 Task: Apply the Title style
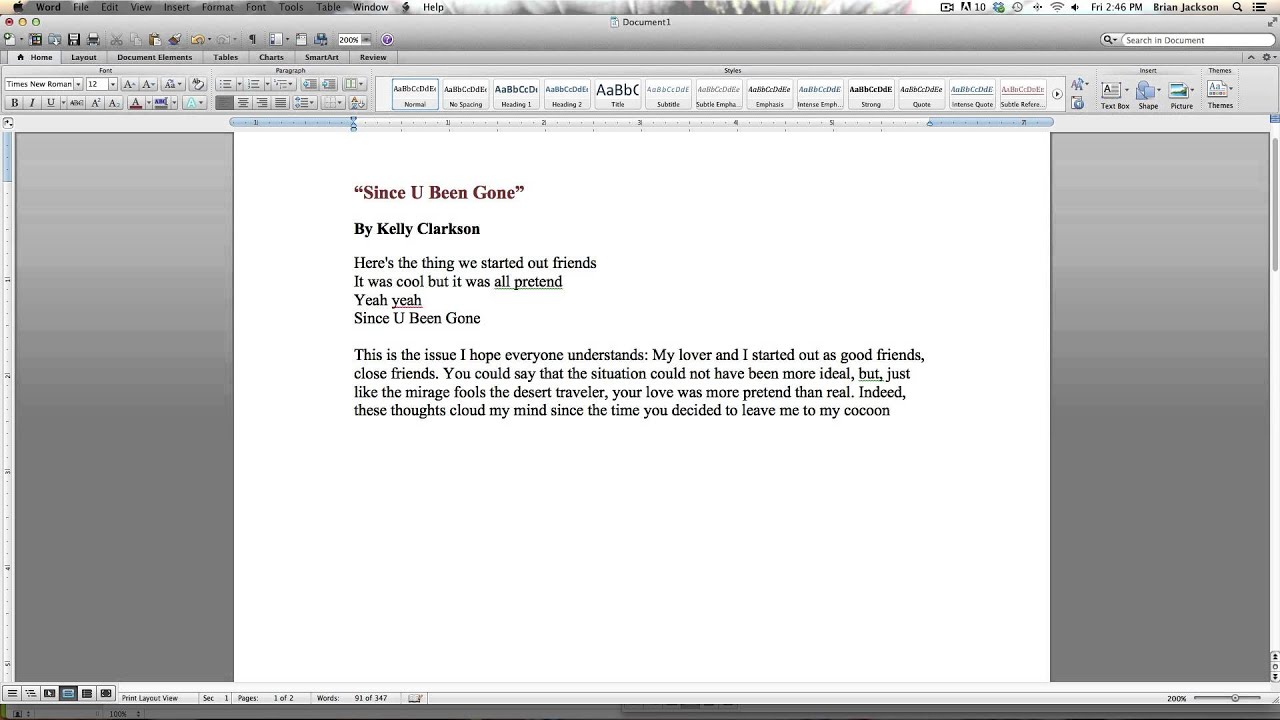point(617,94)
